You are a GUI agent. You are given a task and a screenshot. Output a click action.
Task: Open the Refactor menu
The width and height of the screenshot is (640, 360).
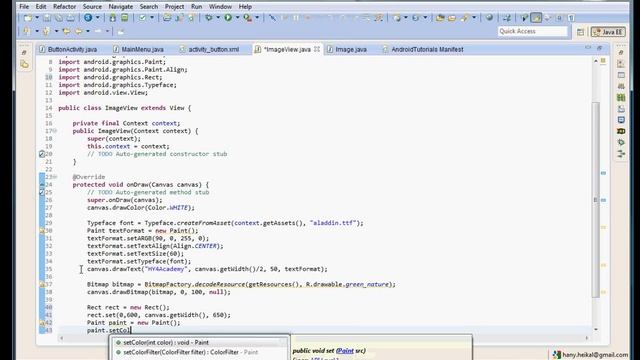(x=64, y=7)
